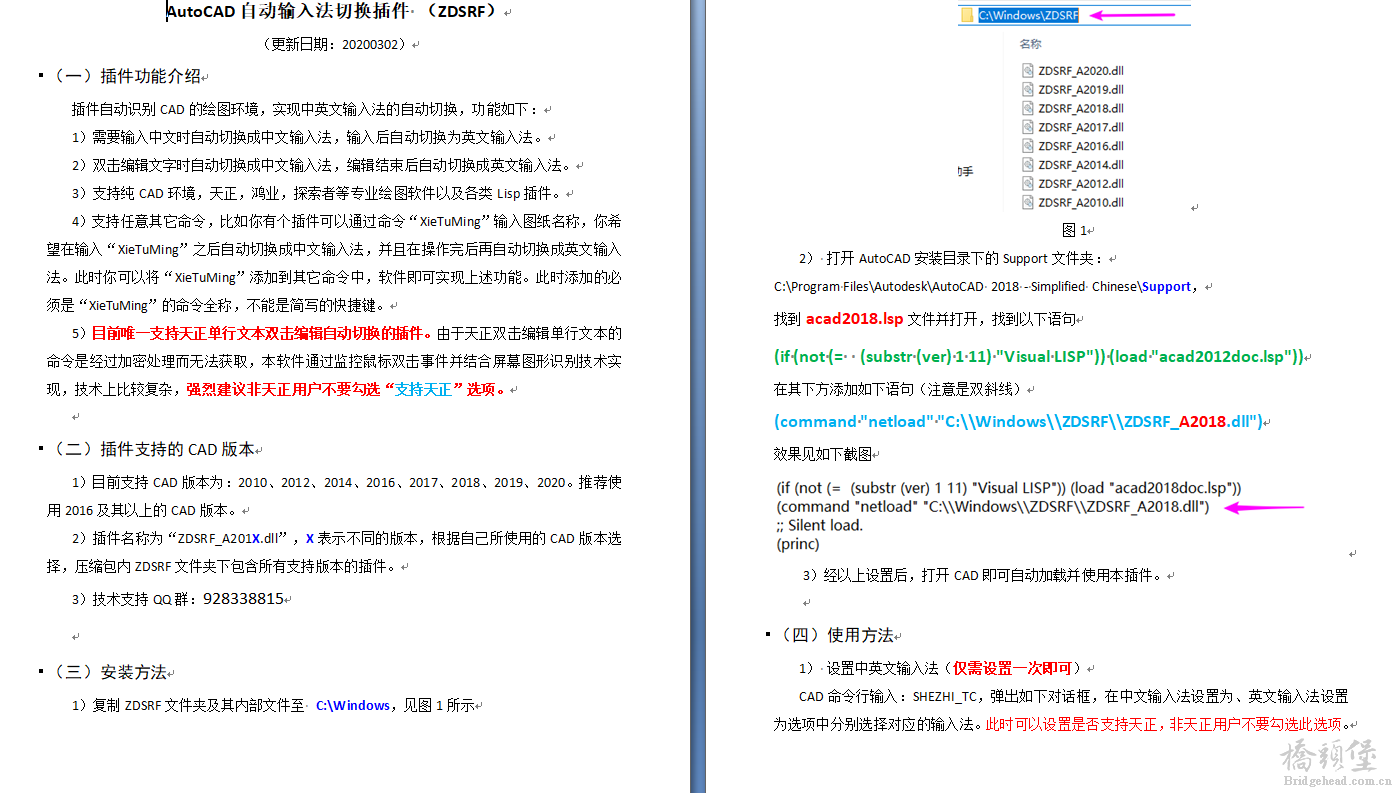Viewport: 1399px width, 793px height.
Task: Click the ZDSRF_A2016.dll file name
Action: click(1080, 146)
